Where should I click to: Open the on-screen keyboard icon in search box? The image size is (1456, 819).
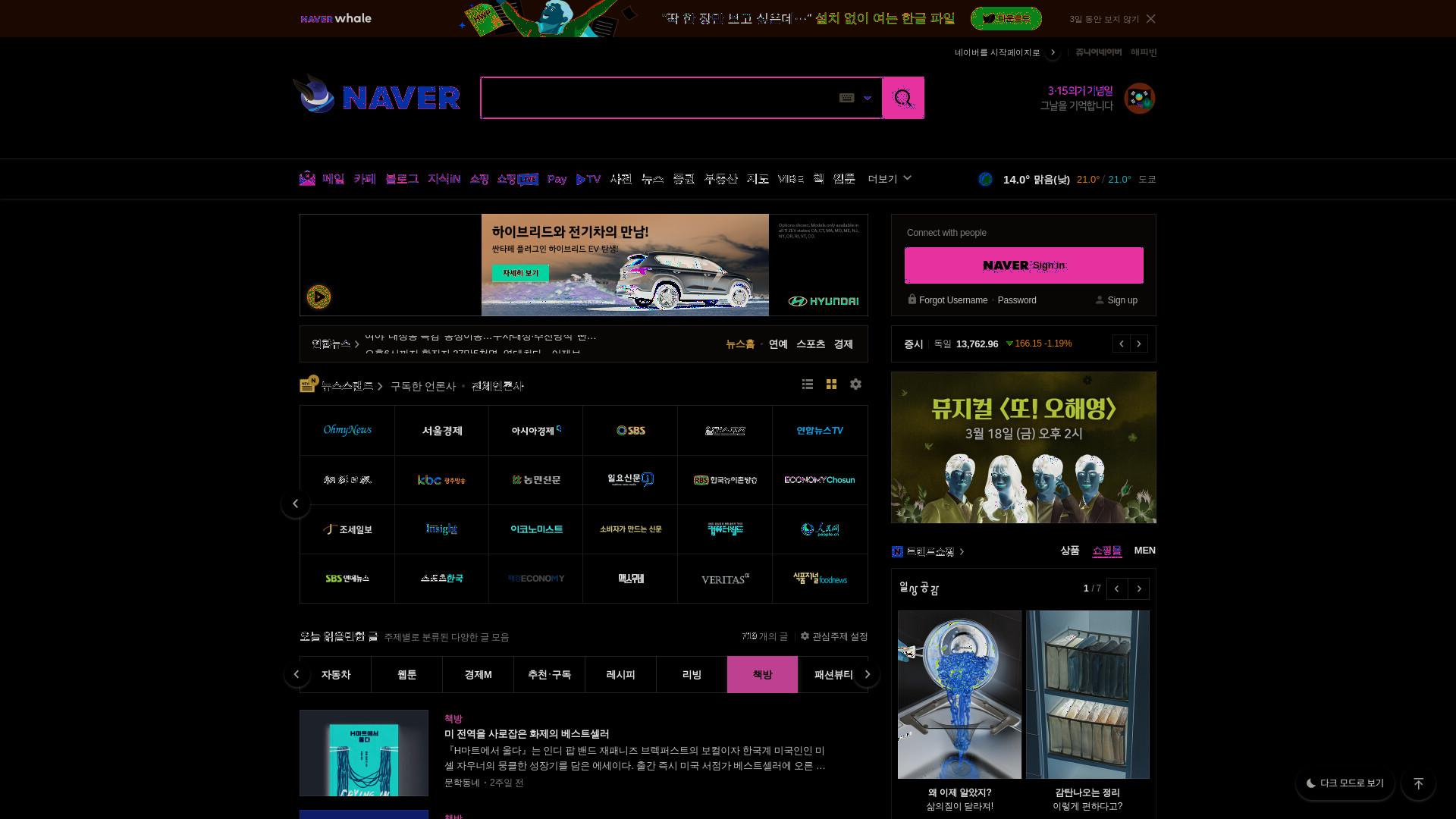click(846, 98)
